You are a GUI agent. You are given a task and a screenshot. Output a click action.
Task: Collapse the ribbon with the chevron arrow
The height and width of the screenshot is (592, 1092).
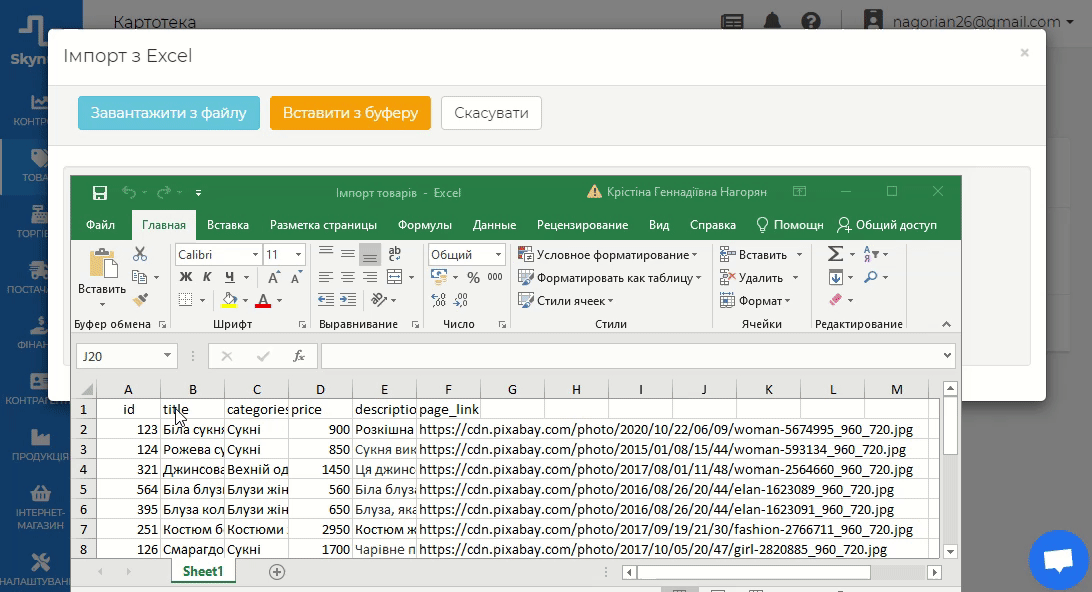(946, 324)
